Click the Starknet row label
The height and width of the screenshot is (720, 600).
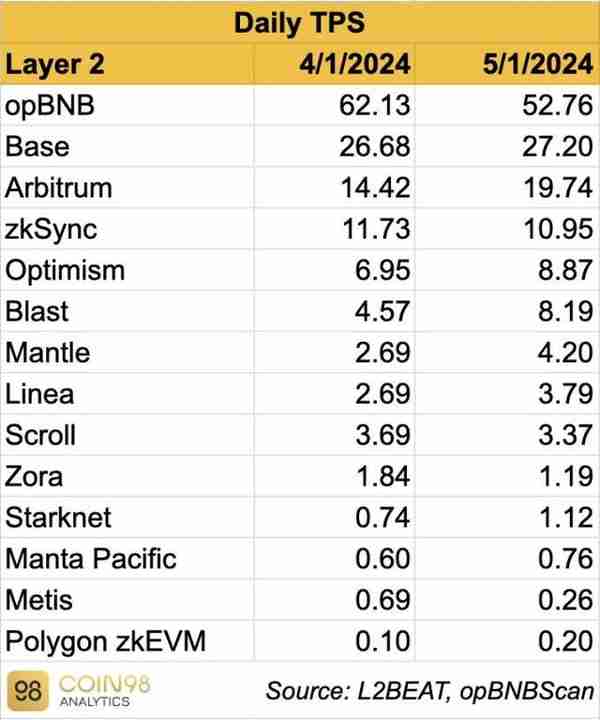(58, 518)
